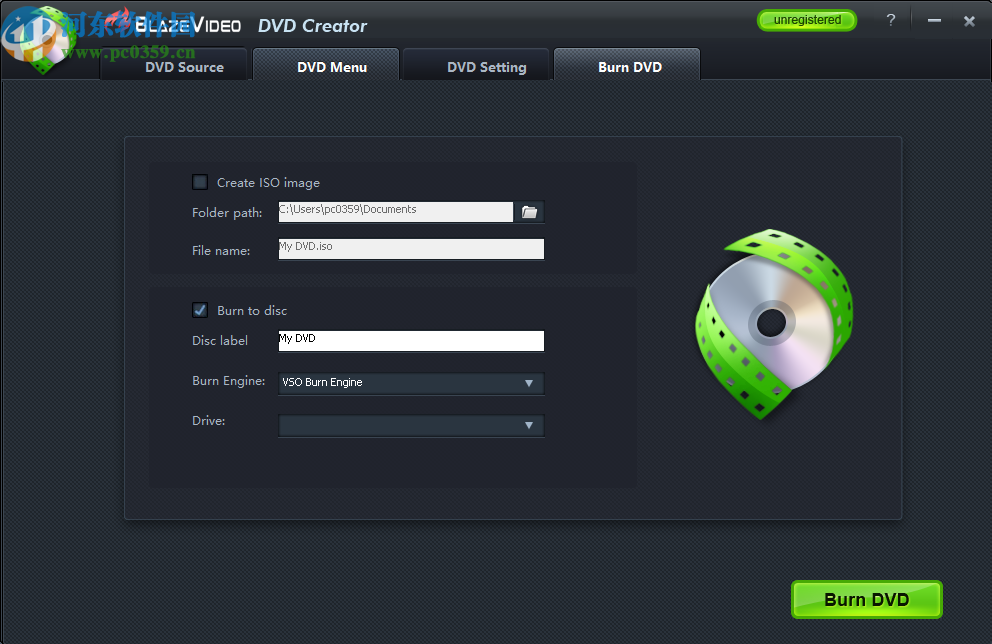Toggle Create ISO image off then verify fields
Screen dimensions: 992x644
point(199,181)
